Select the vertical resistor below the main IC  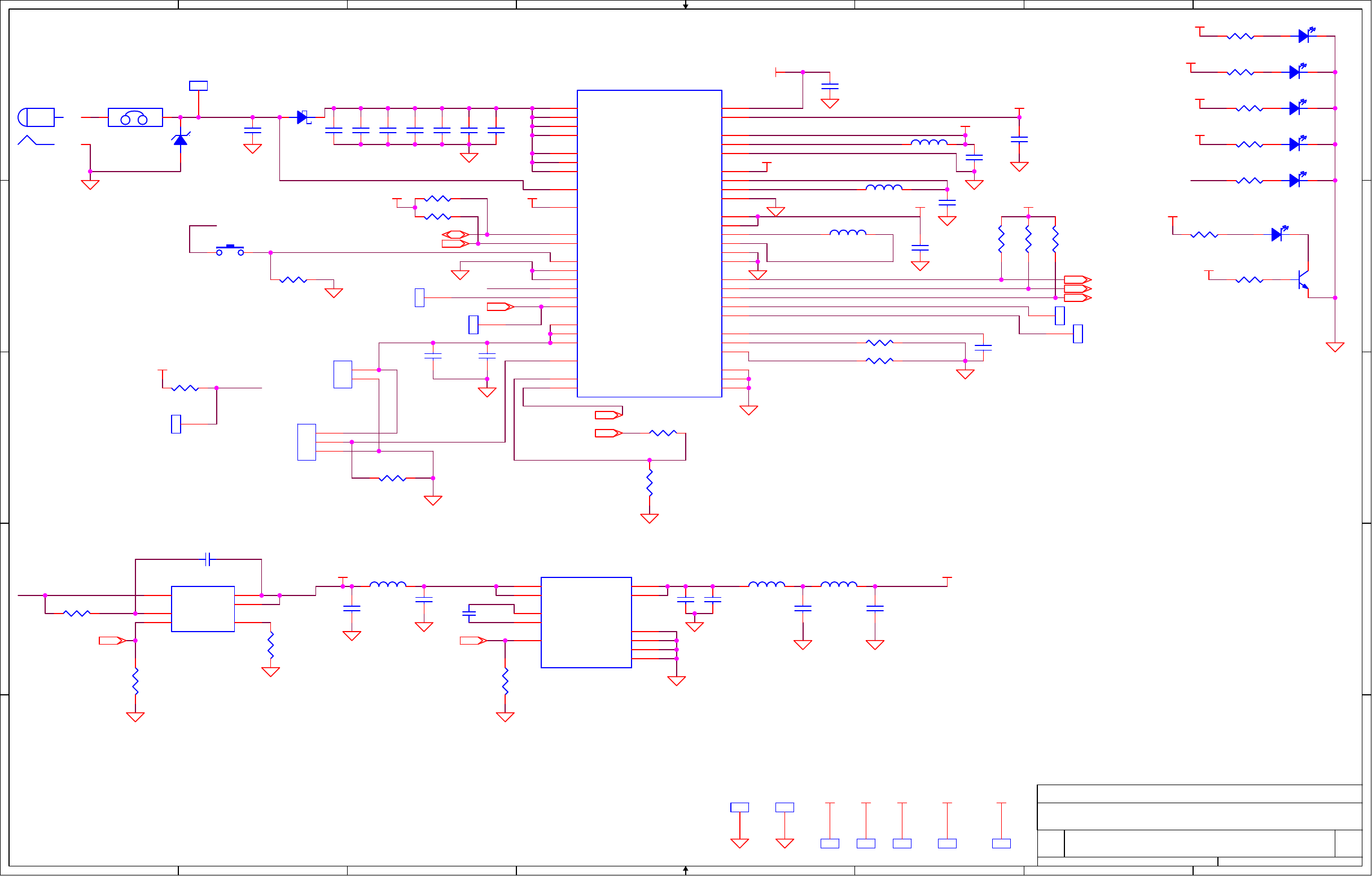650,483
